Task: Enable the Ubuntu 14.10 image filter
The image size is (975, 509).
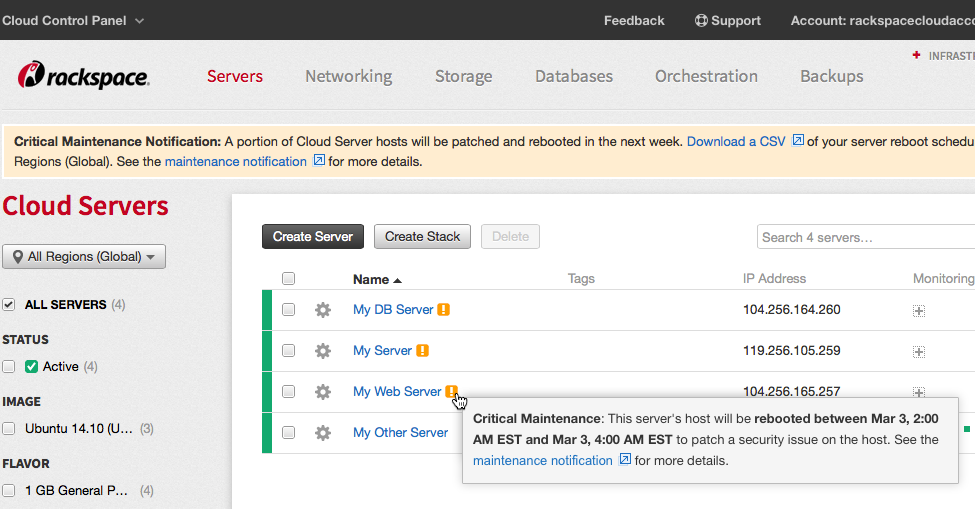Action: click(x=9, y=429)
